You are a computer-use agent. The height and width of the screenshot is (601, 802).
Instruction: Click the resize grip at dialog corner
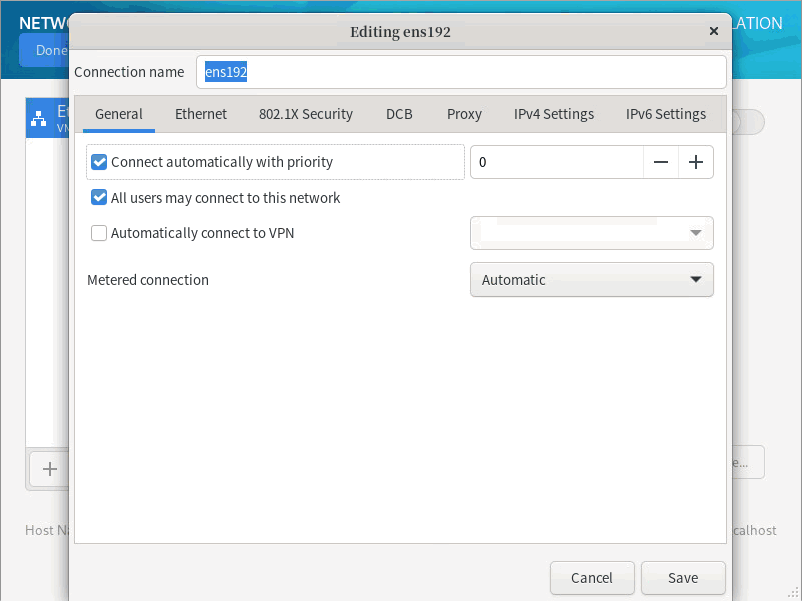click(794, 593)
